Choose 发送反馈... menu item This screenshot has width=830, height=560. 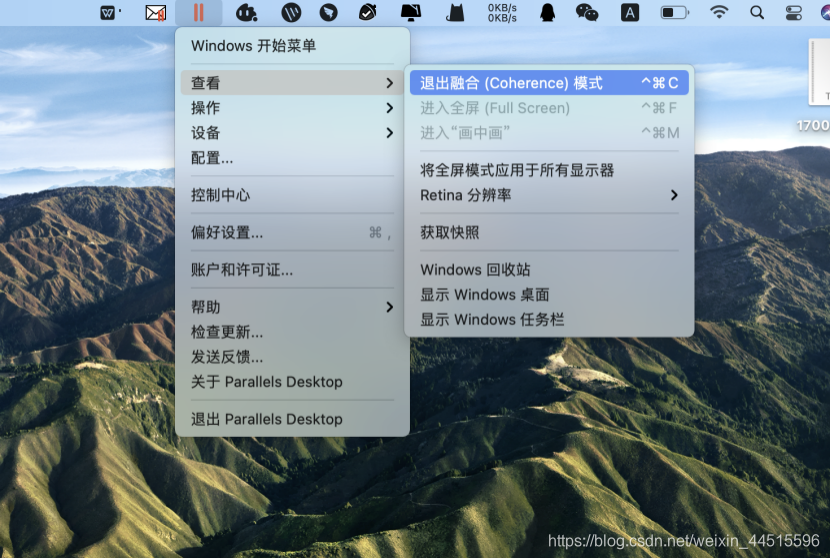[x=292, y=357]
